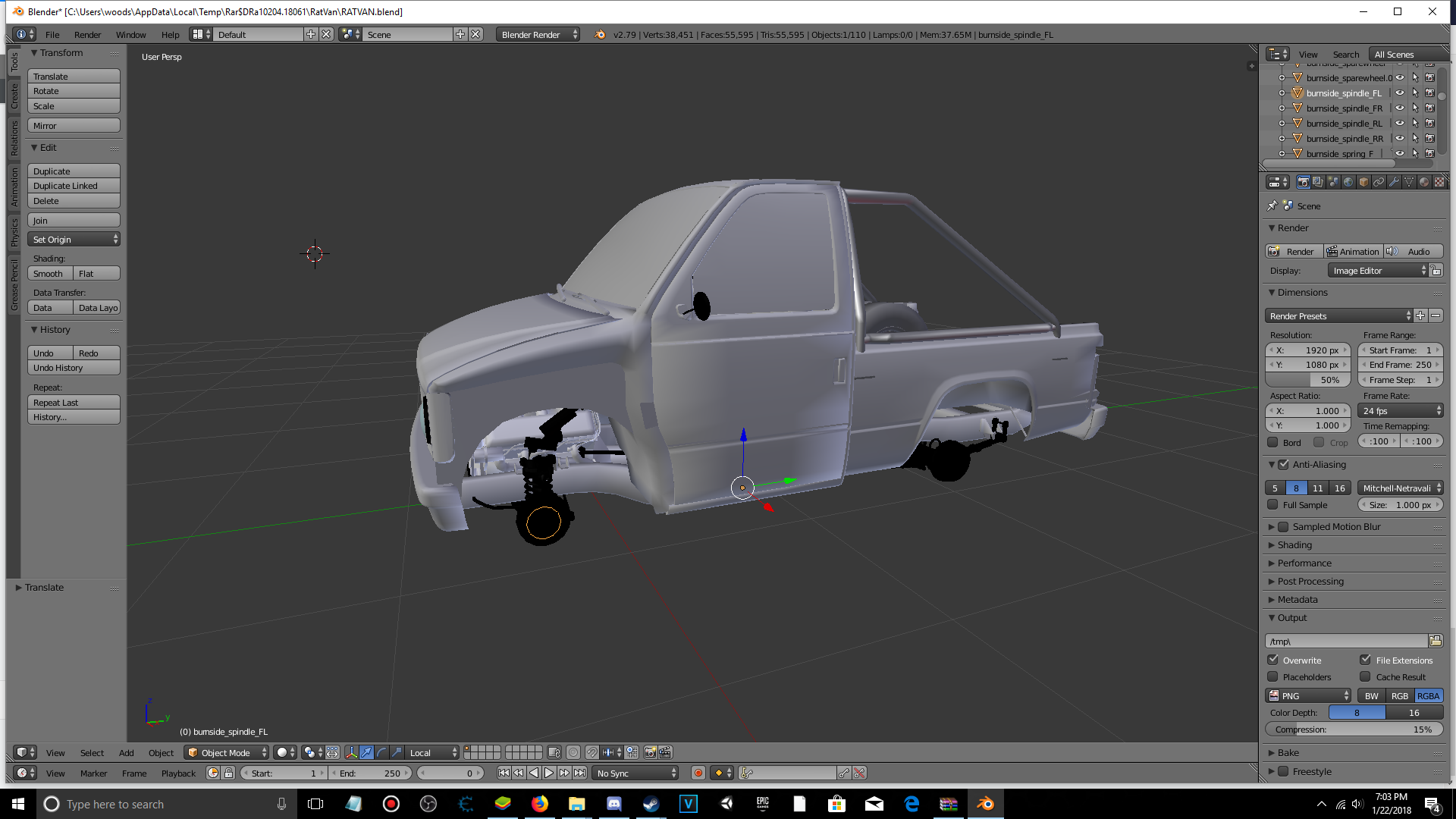Click the Duplicate Linked button

click(74, 186)
